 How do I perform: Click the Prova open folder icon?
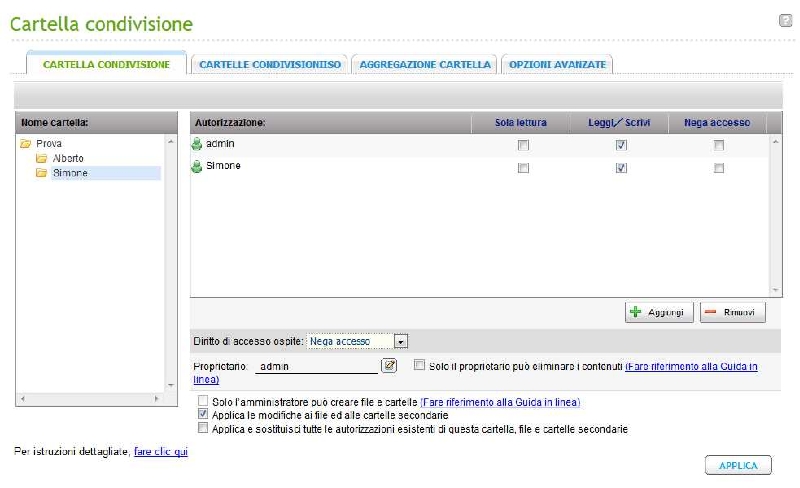pos(27,144)
